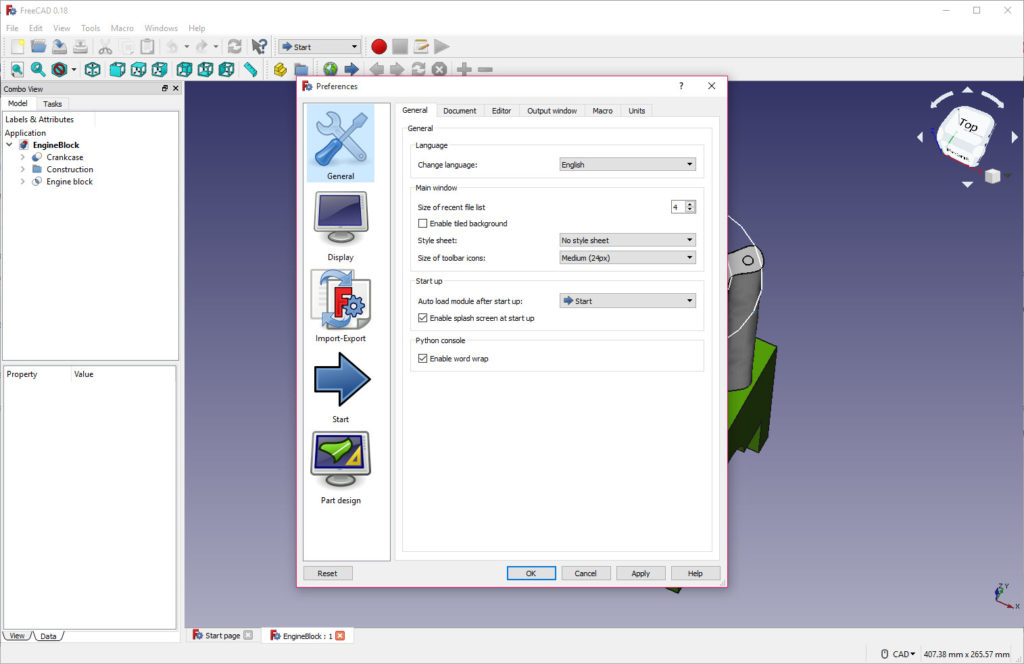Open the Auto load module dropdown
Viewport: 1024px width, 664px height.
(627, 301)
